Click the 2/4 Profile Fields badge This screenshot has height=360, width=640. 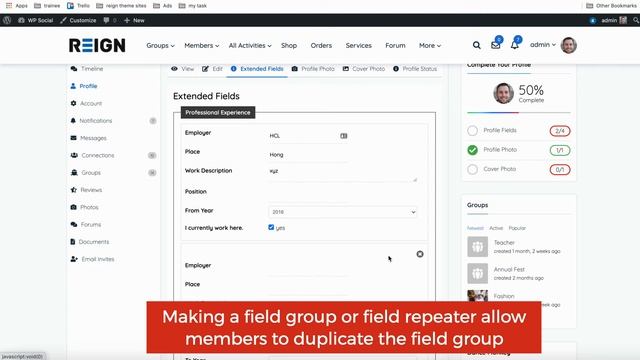pos(560,131)
